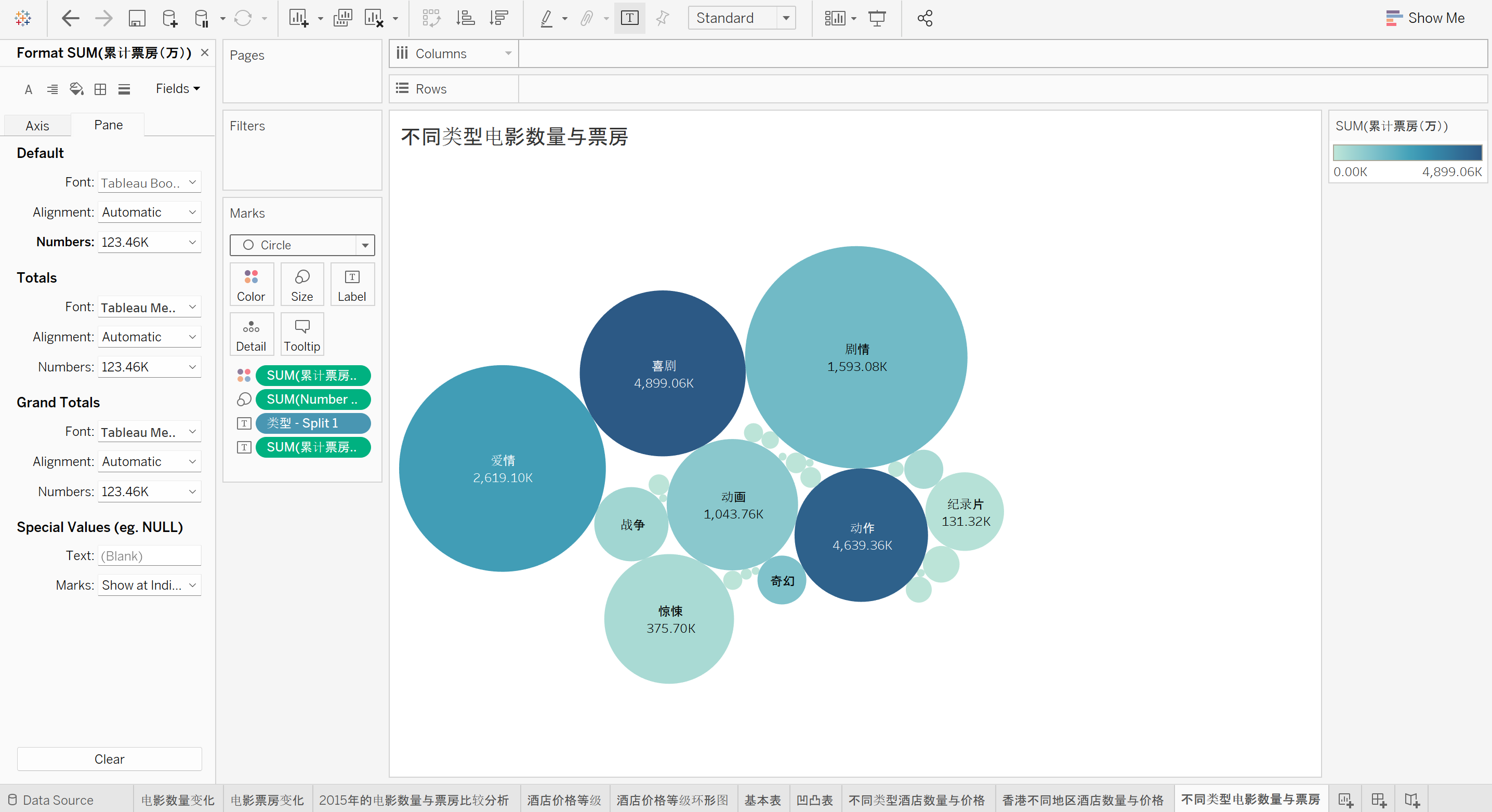Click the Color card in Marks

(251, 284)
